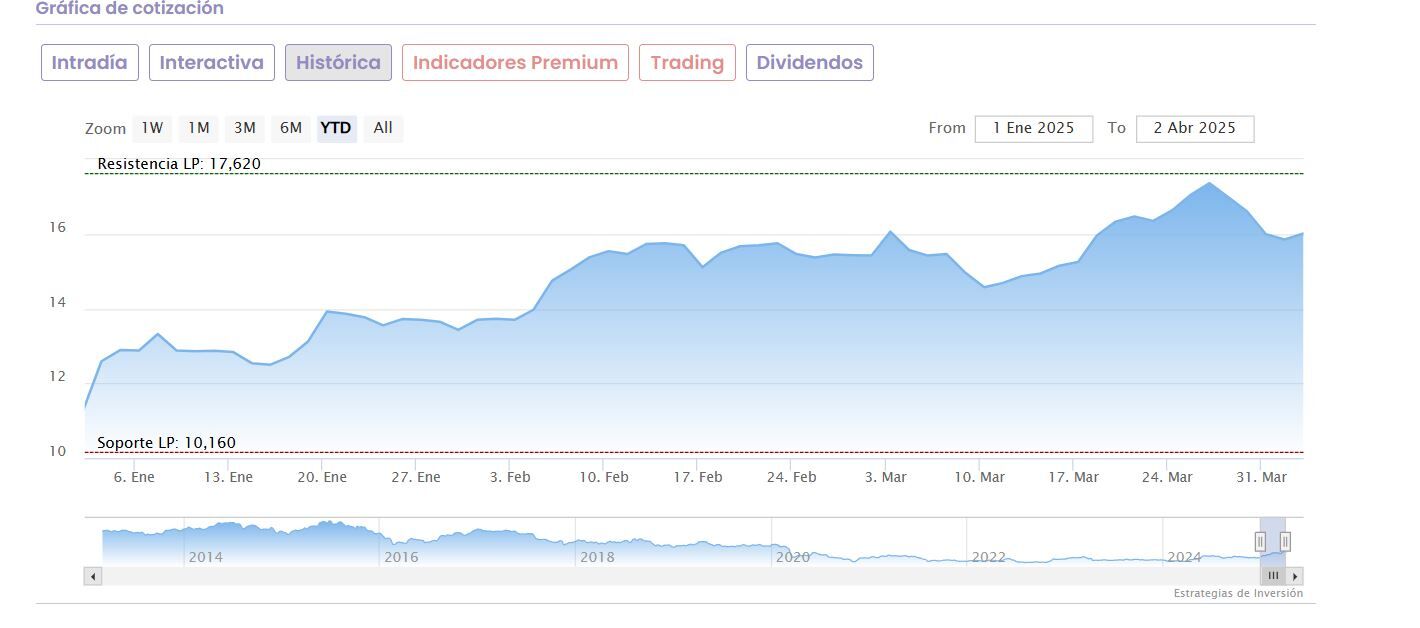
Task: Click the navigator right range handle
Action: (1285, 542)
